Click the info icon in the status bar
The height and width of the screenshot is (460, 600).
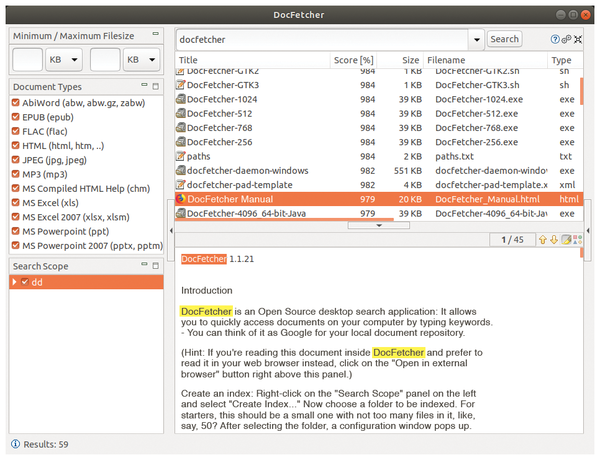pyautogui.click(x=15, y=444)
